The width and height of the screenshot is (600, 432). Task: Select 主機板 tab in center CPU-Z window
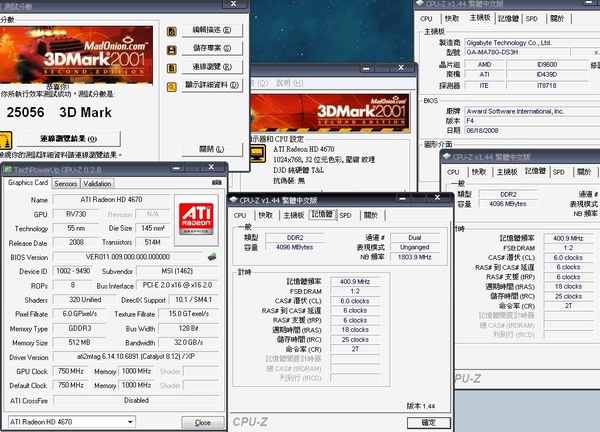point(293,215)
